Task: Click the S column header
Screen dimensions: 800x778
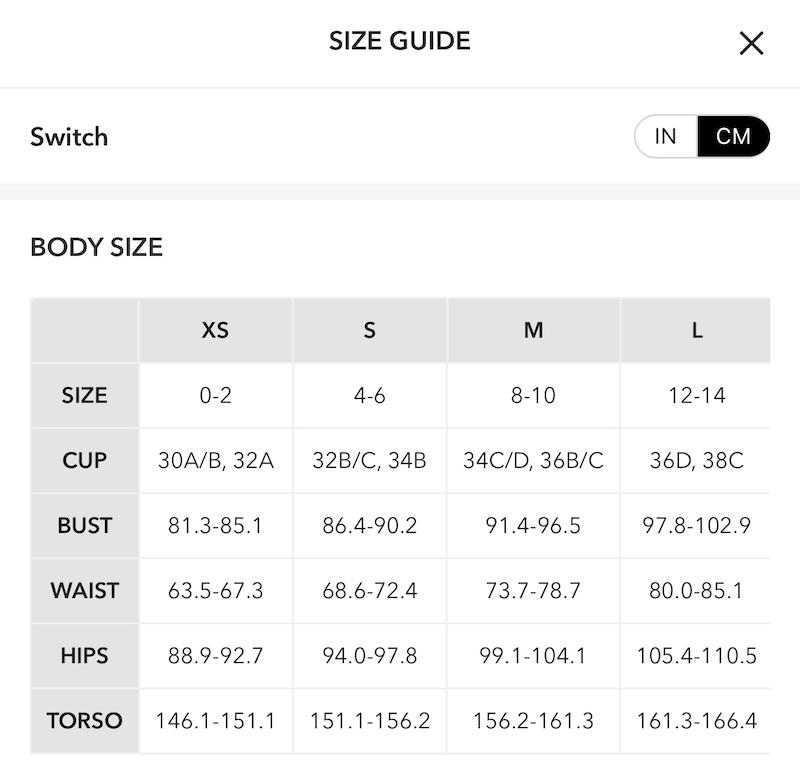Action: pyautogui.click(x=369, y=330)
